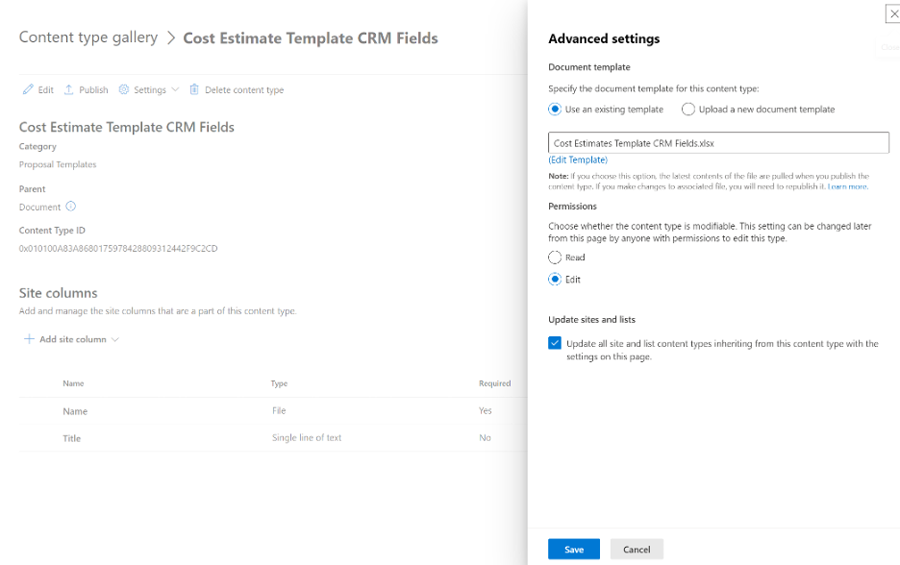
Task: Click the Edit pencil icon
Action: pos(28,90)
